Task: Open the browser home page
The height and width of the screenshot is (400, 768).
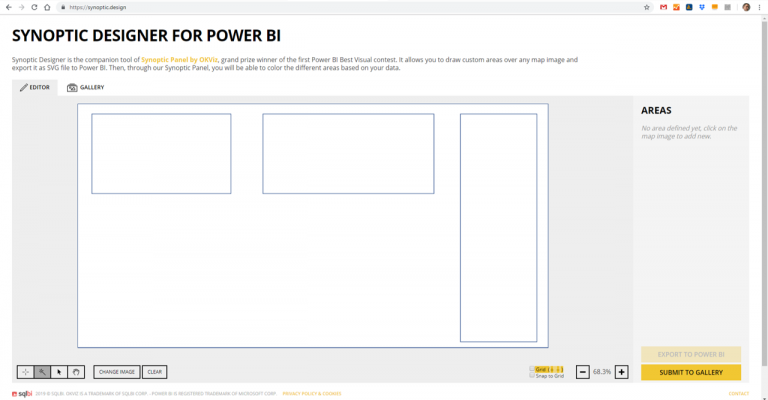Action: 47,7
